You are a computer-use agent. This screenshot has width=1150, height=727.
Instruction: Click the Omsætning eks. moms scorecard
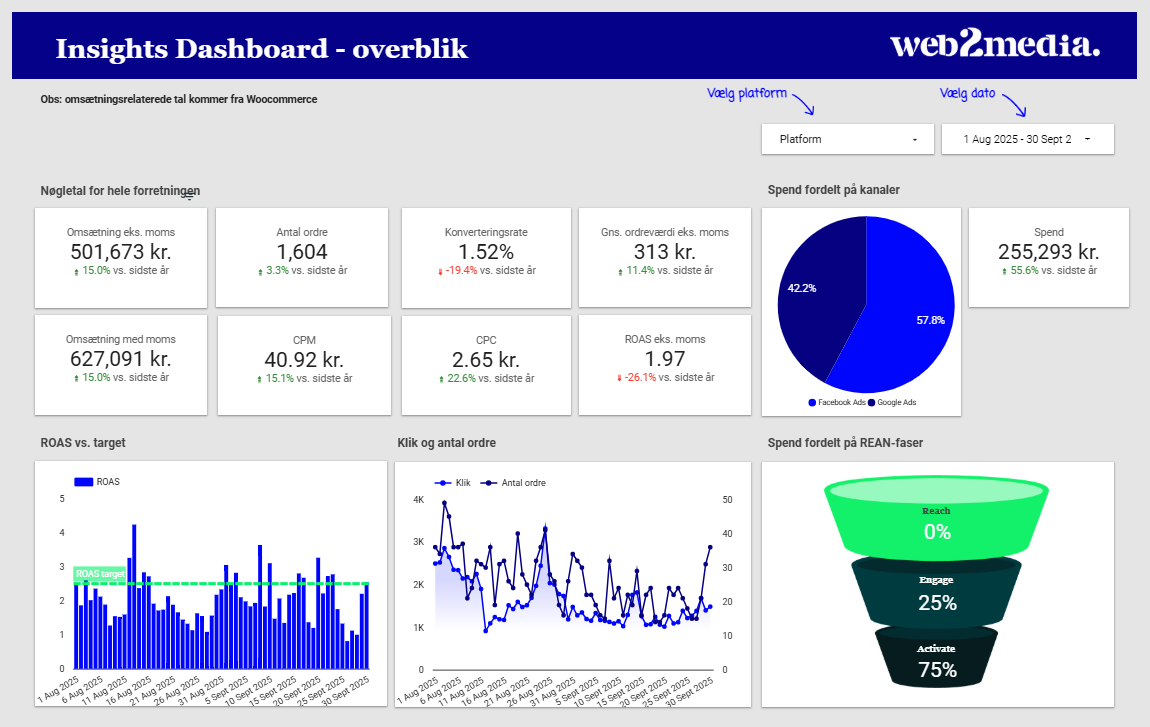point(120,257)
